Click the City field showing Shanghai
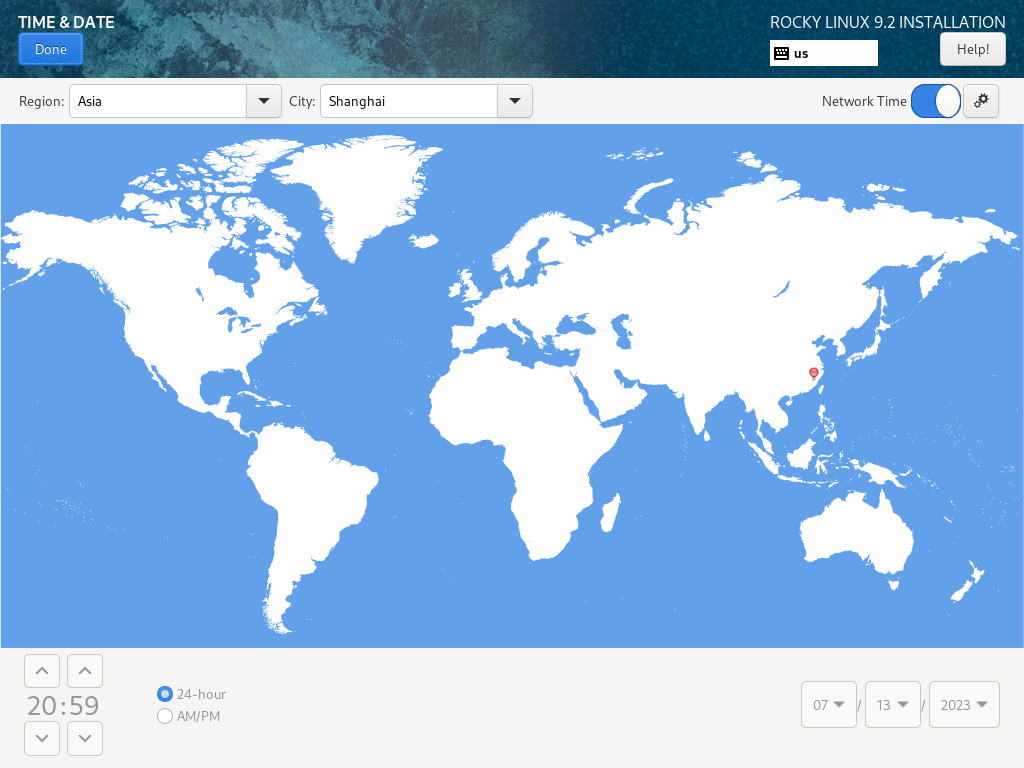Image resolution: width=1024 pixels, height=768 pixels. [409, 101]
